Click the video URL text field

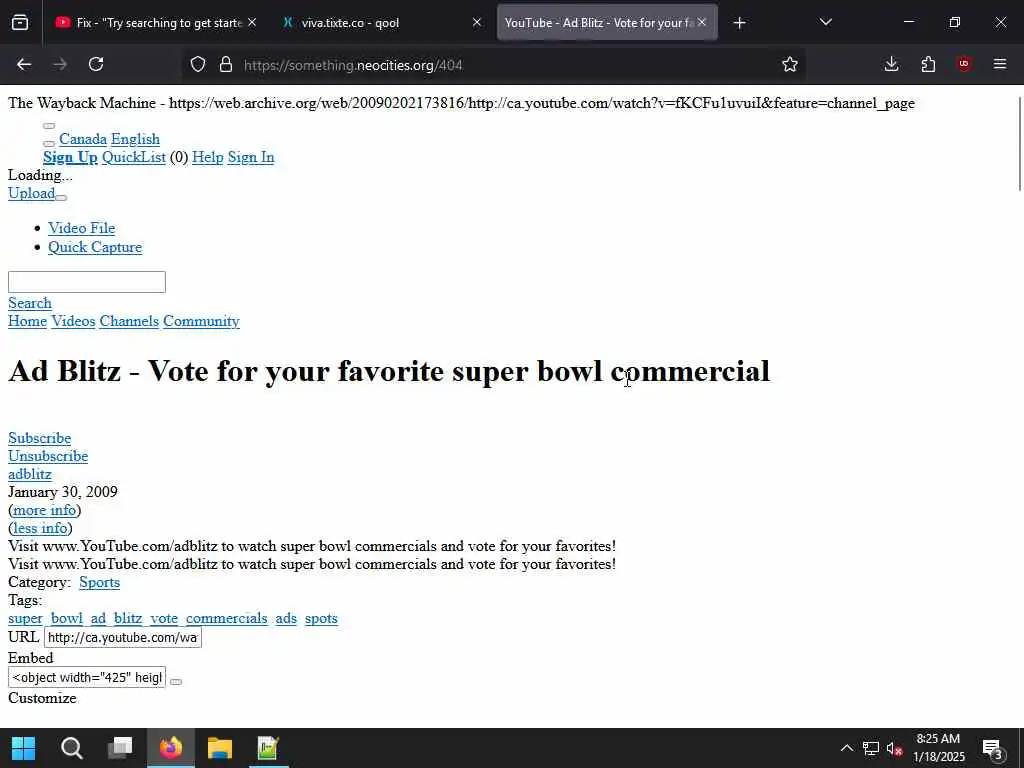tap(123, 637)
